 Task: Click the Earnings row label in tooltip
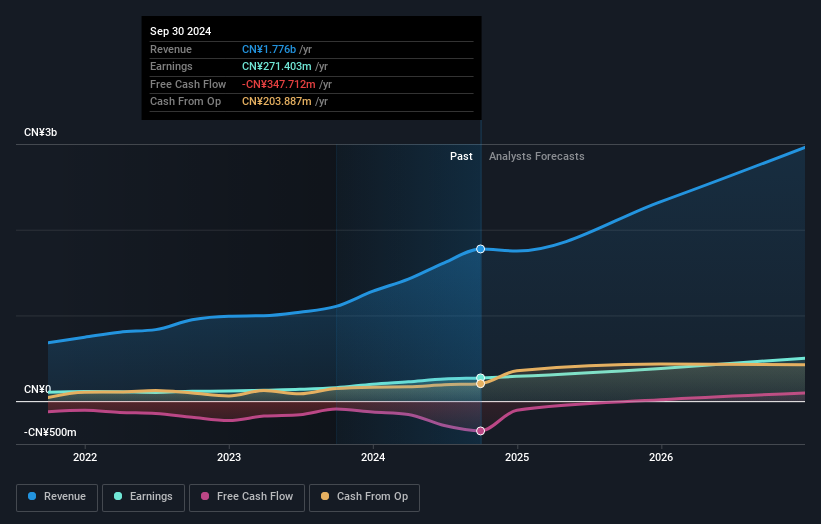point(171,66)
